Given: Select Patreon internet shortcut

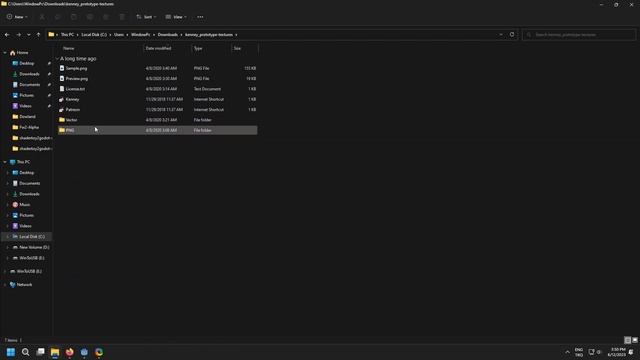Looking at the screenshot, I should click(x=158, y=109).
